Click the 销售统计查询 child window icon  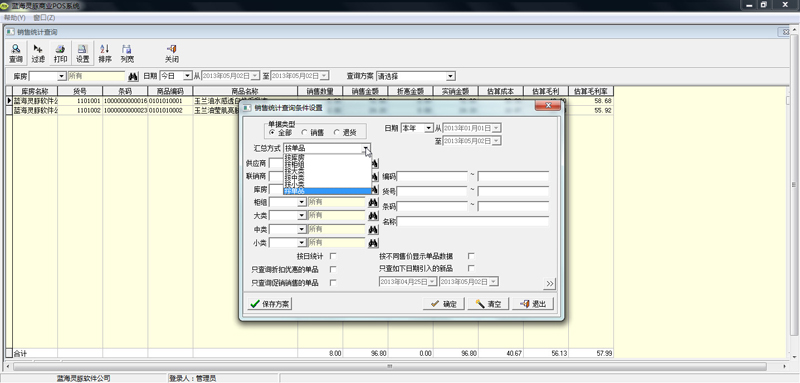pyautogui.click(x=10, y=32)
